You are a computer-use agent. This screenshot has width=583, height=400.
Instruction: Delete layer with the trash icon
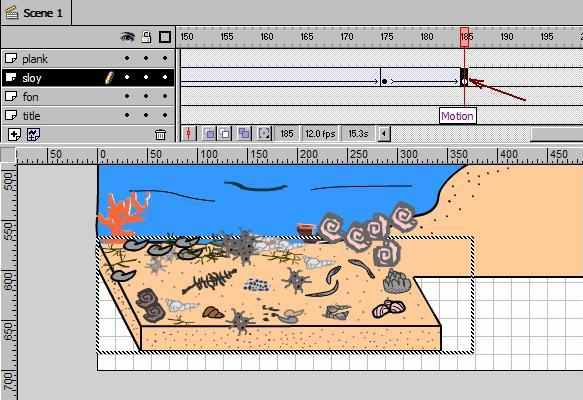coord(160,134)
